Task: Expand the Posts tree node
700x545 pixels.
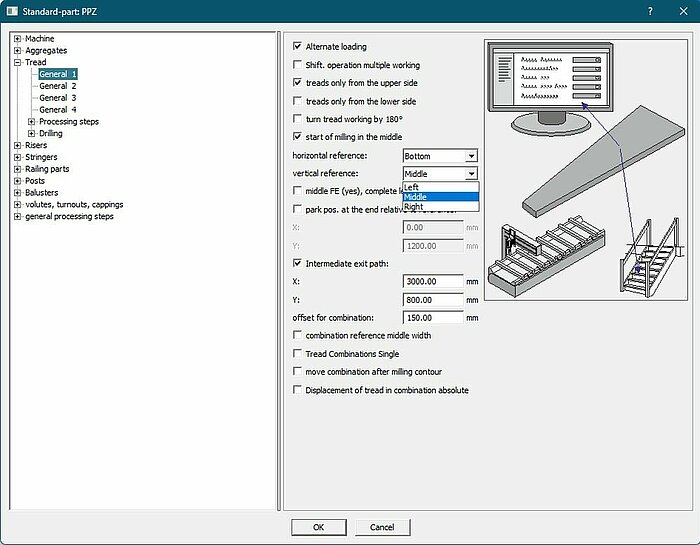Action: tap(17, 181)
